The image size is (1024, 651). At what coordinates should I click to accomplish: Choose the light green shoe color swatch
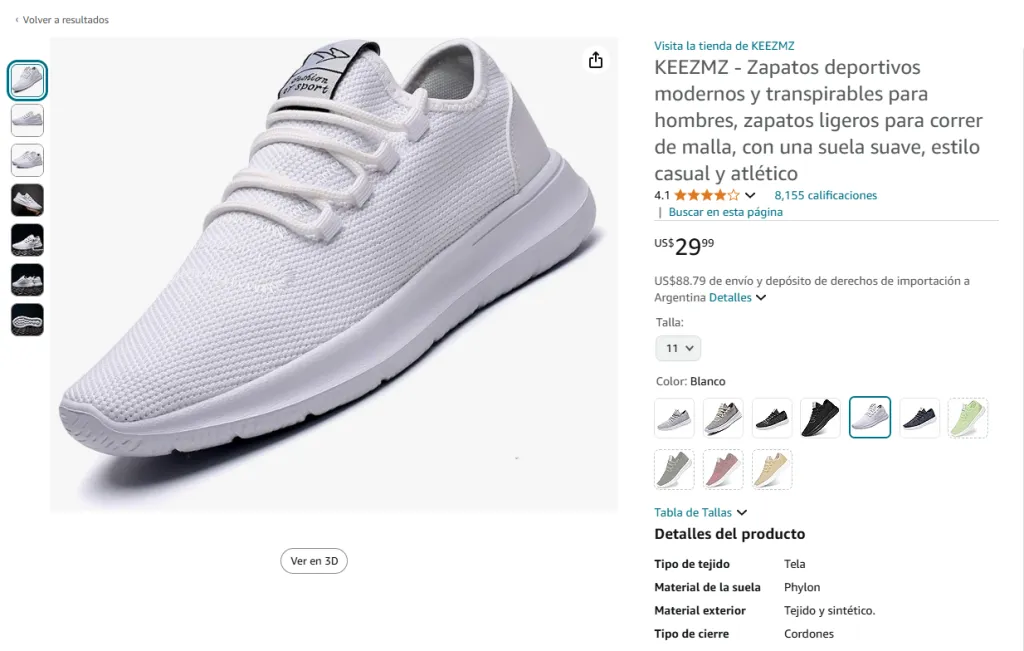968,418
